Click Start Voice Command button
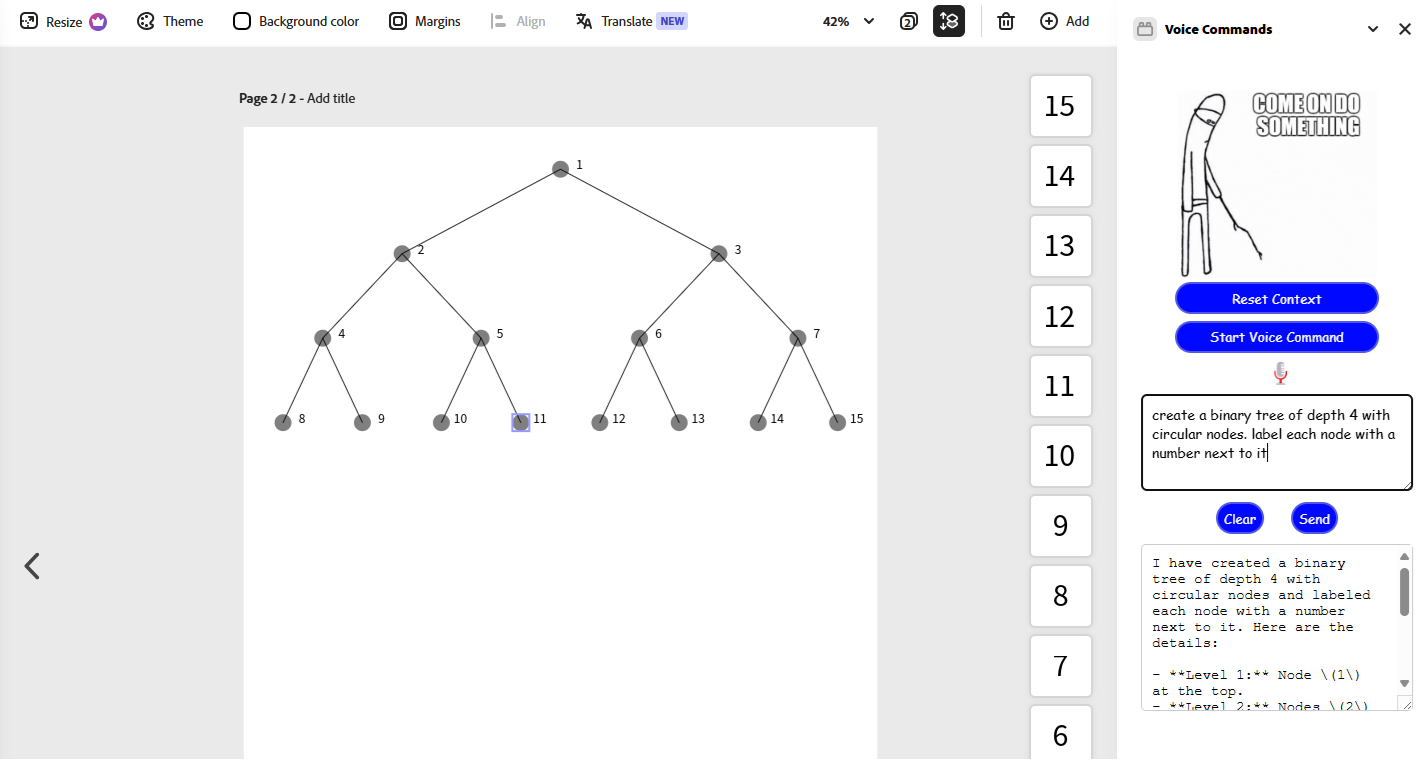 [1277, 337]
